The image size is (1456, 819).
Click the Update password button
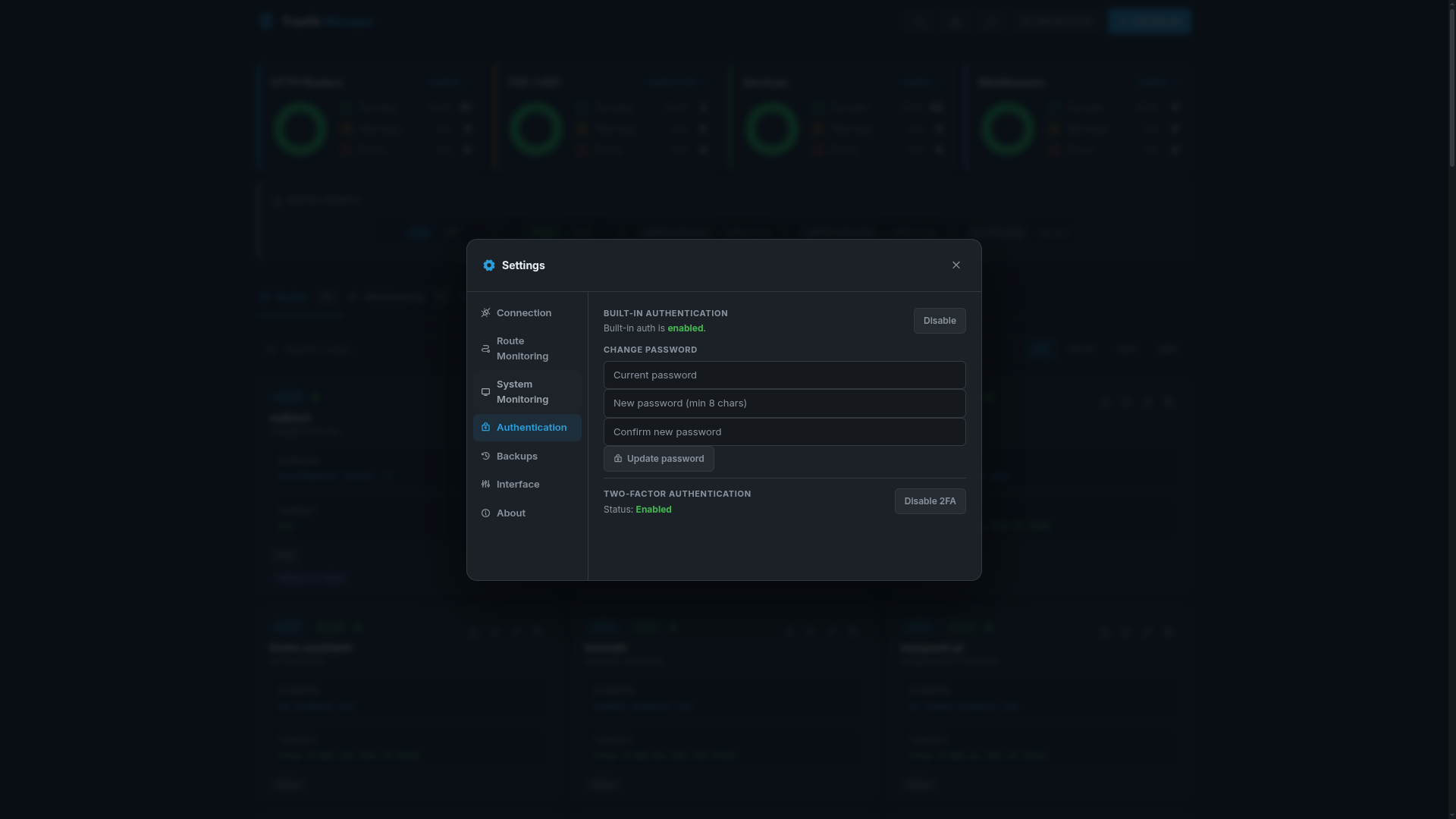pos(658,458)
